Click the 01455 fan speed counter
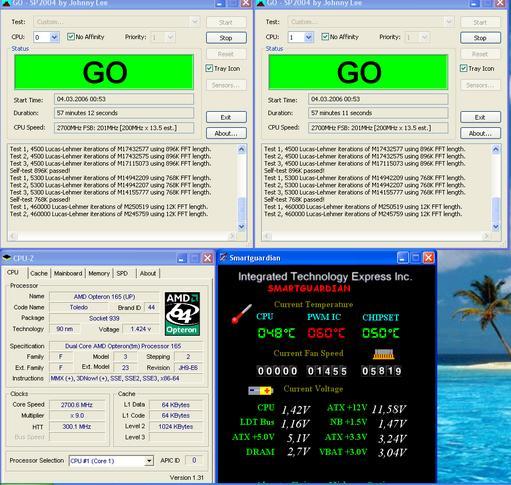 (x=327, y=371)
